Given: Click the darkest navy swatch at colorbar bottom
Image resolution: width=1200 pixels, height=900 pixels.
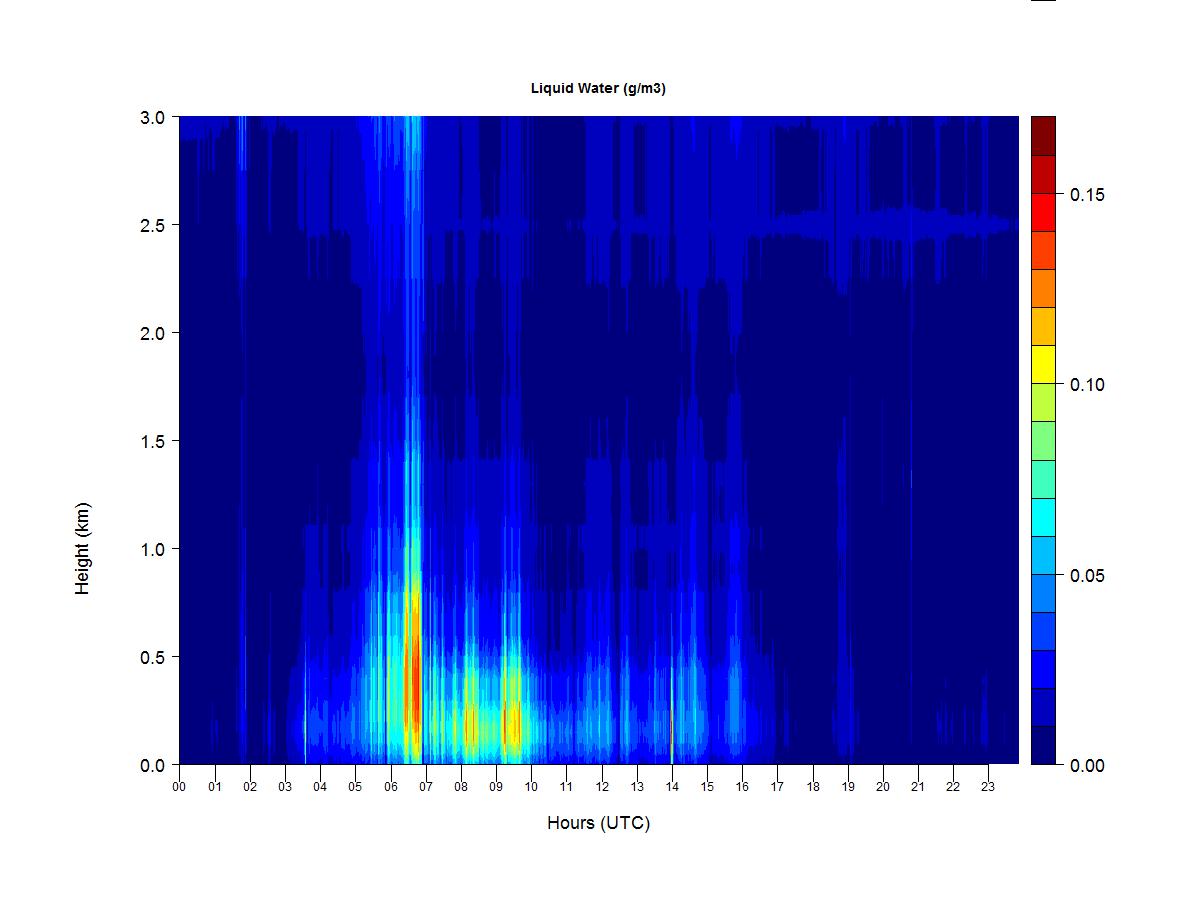Looking at the screenshot, I should click(1043, 745).
